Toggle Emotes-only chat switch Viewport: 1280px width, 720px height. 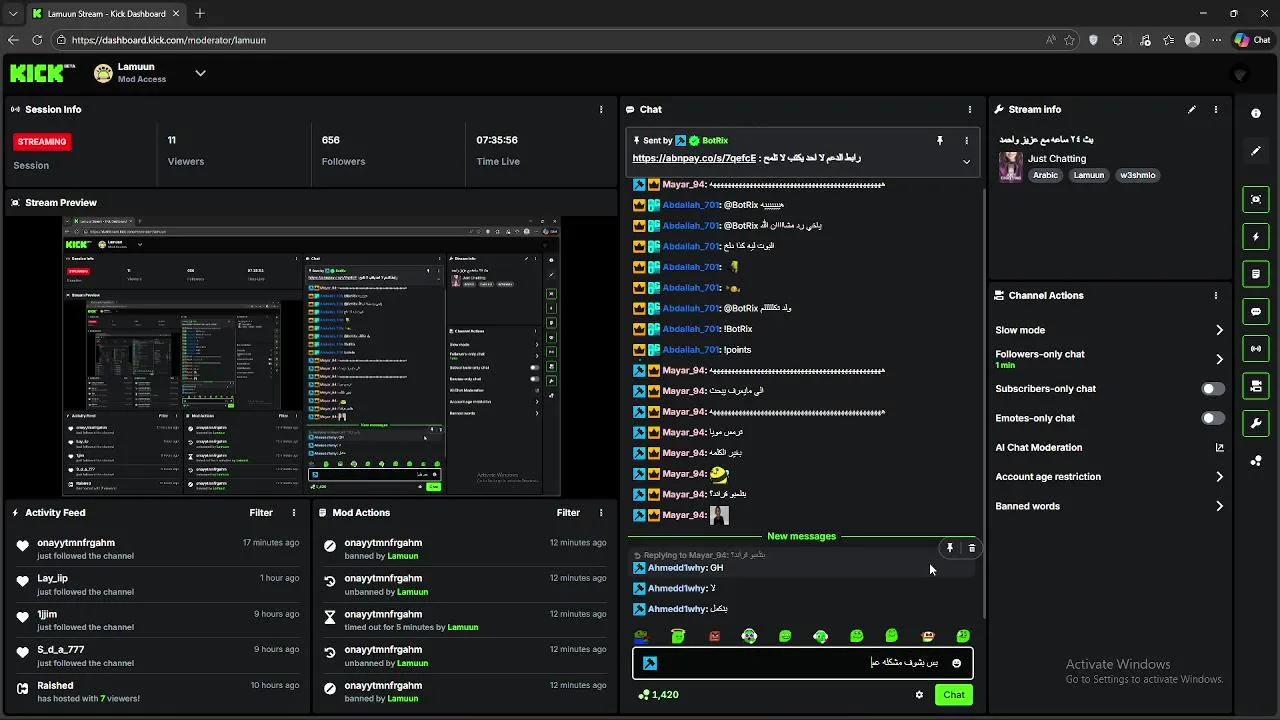pyautogui.click(x=1212, y=418)
